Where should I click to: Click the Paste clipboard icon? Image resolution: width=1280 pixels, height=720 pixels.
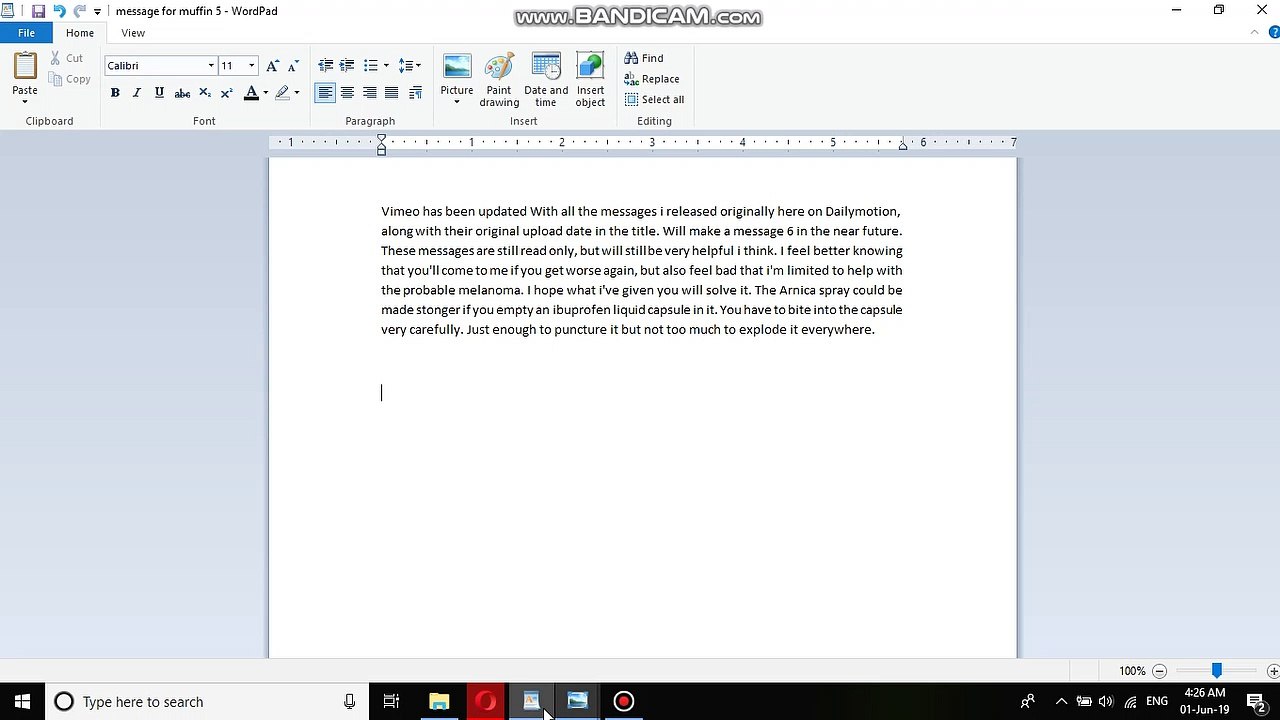25,66
